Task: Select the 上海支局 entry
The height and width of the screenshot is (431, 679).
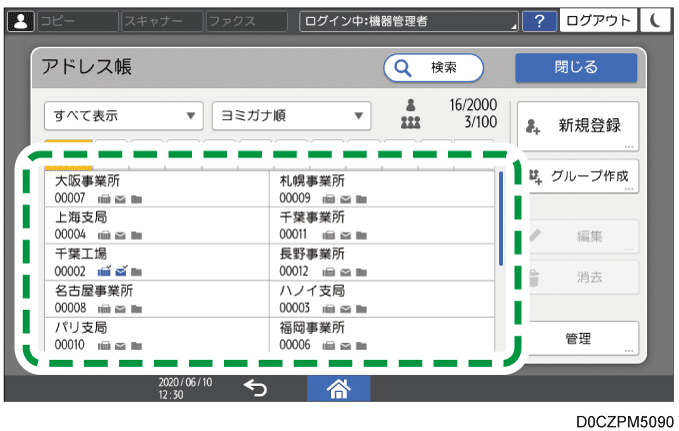Action: click(x=157, y=225)
